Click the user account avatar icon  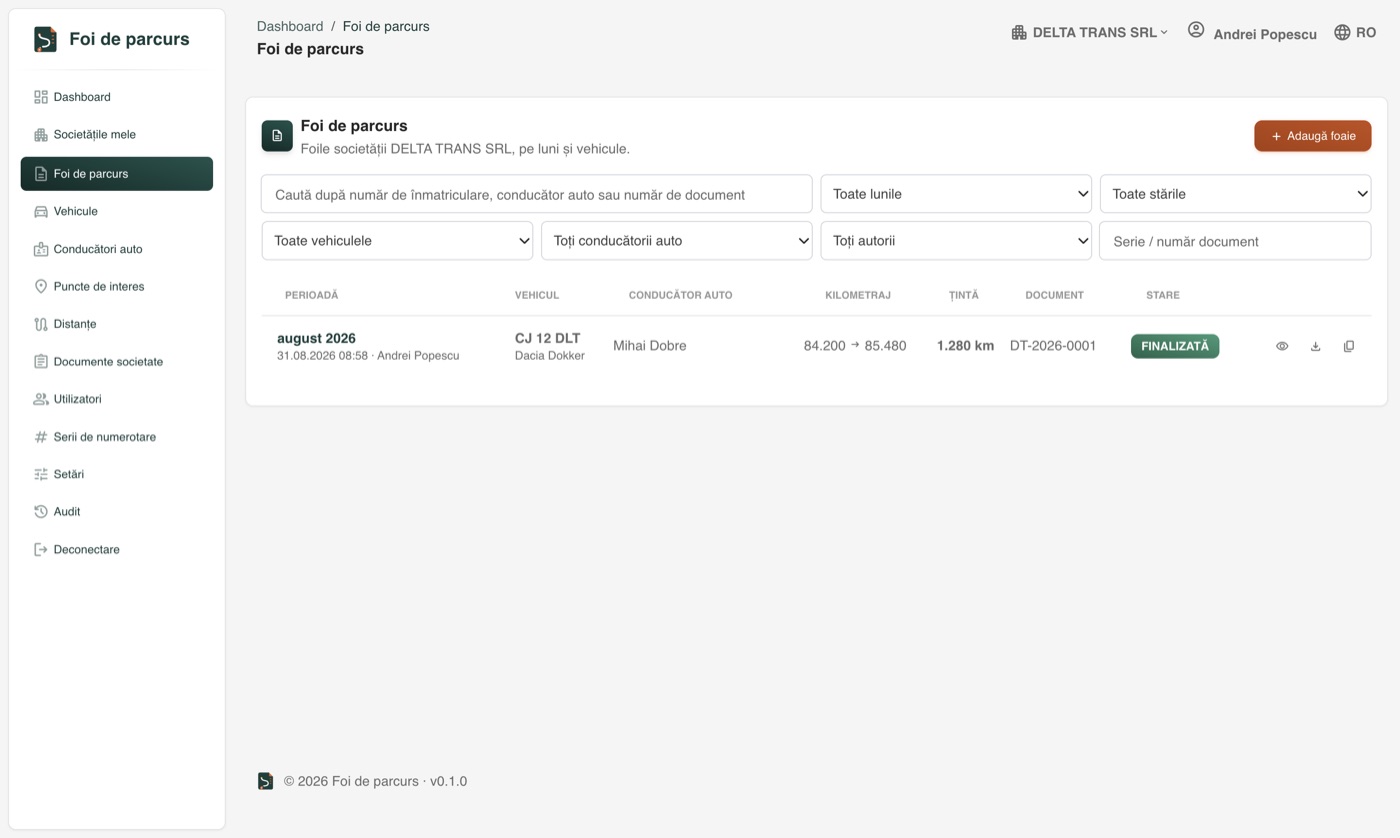tap(1196, 30)
